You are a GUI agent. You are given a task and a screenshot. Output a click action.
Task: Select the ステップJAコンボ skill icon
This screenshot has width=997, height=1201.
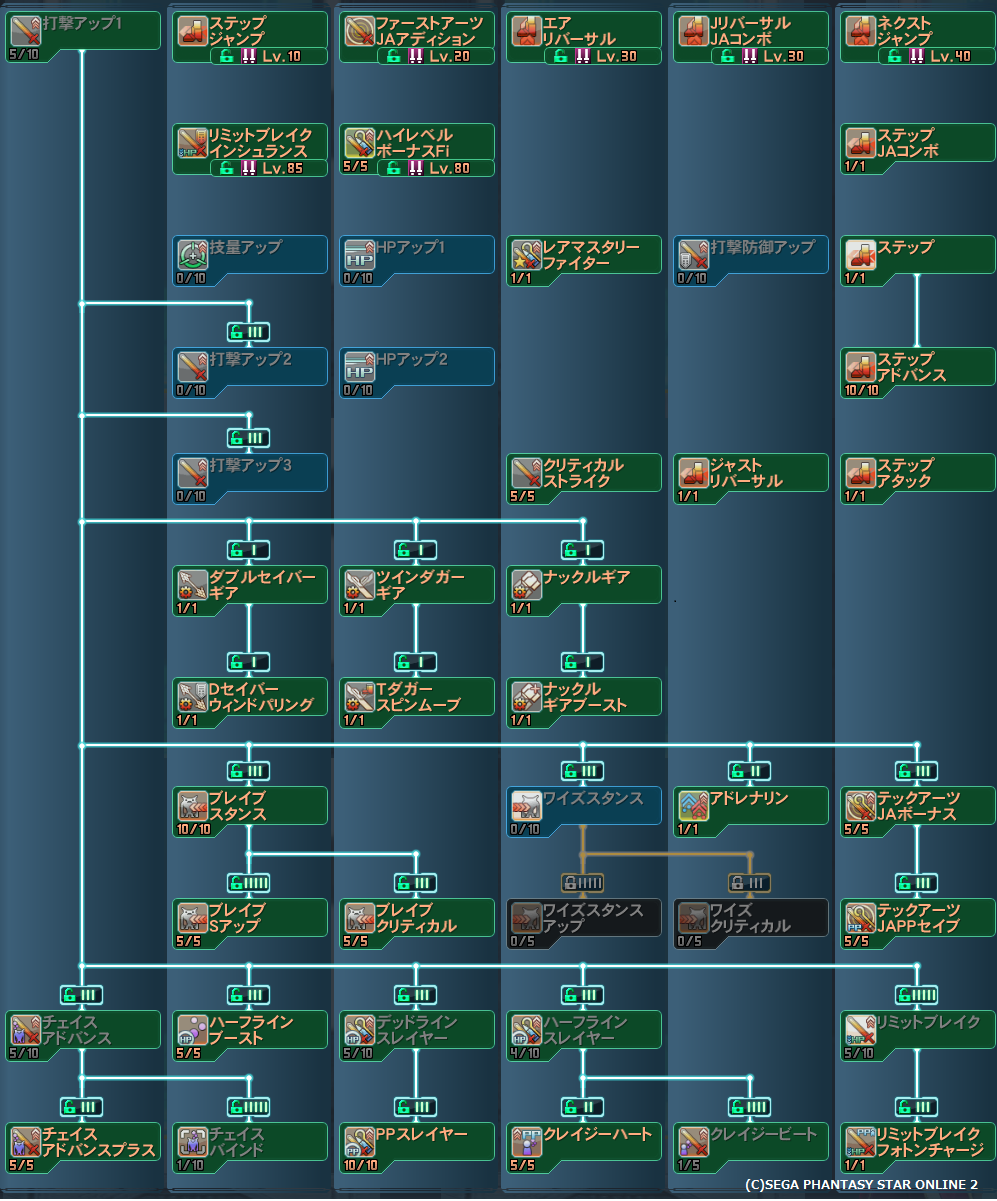click(860, 143)
